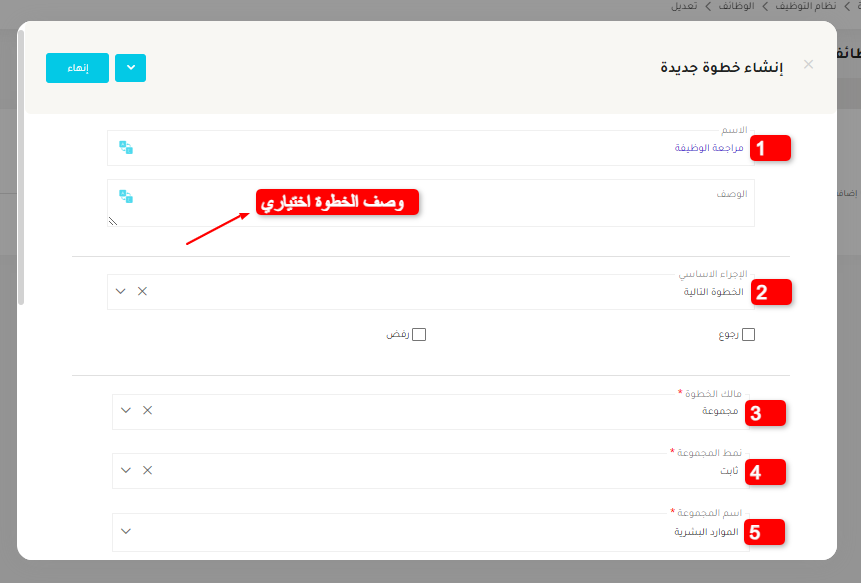This screenshot has height=583, width=861.
Task: Click the translation icon in the الاسم field
Action: pos(126,147)
